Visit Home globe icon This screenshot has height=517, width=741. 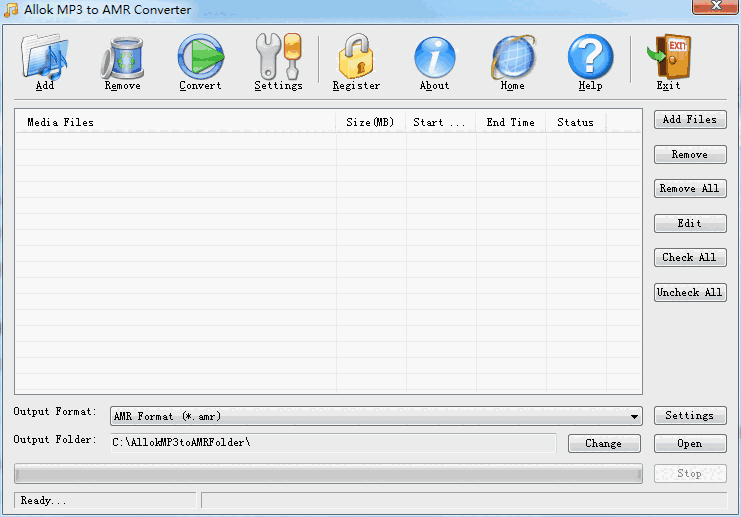point(513,57)
